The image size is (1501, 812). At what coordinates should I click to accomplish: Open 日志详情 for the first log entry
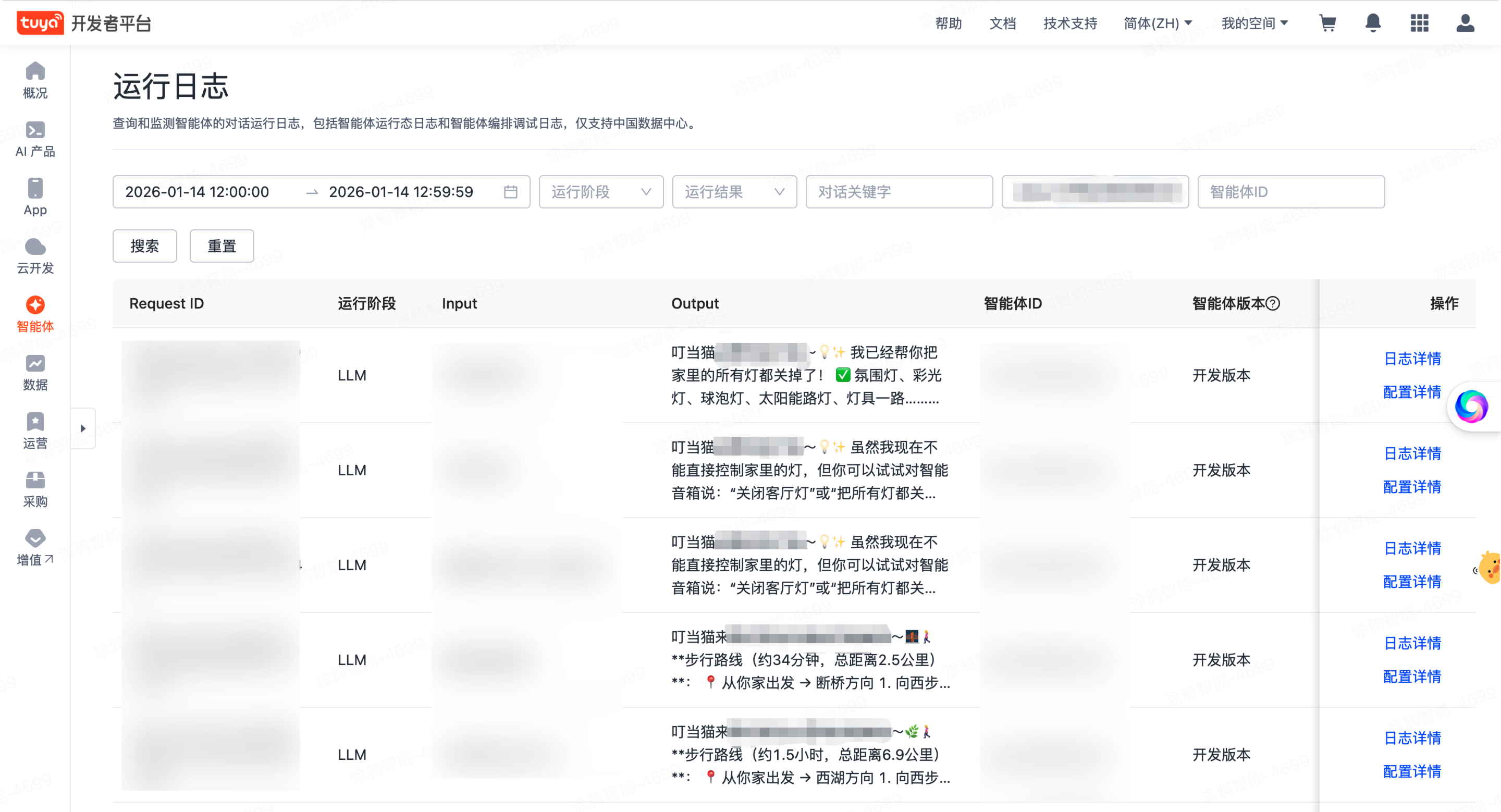pos(1412,358)
